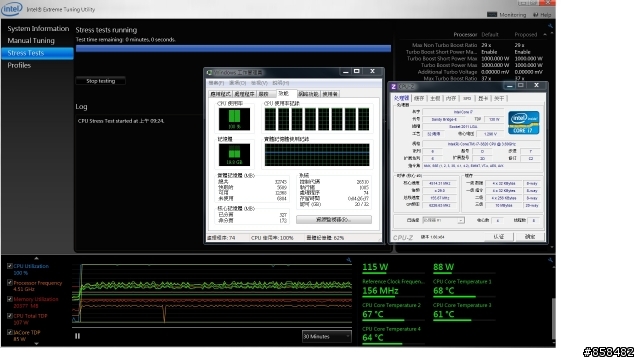Open System Information in the sidebar

pyautogui.click(x=38, y=29)
